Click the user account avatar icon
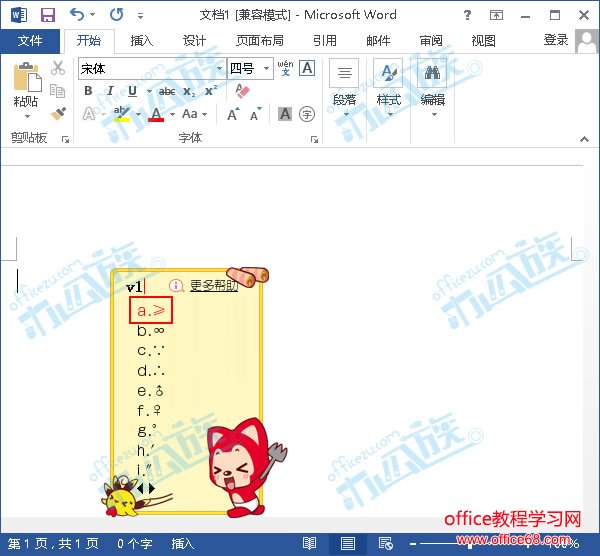600x556 pixels. 586,41
